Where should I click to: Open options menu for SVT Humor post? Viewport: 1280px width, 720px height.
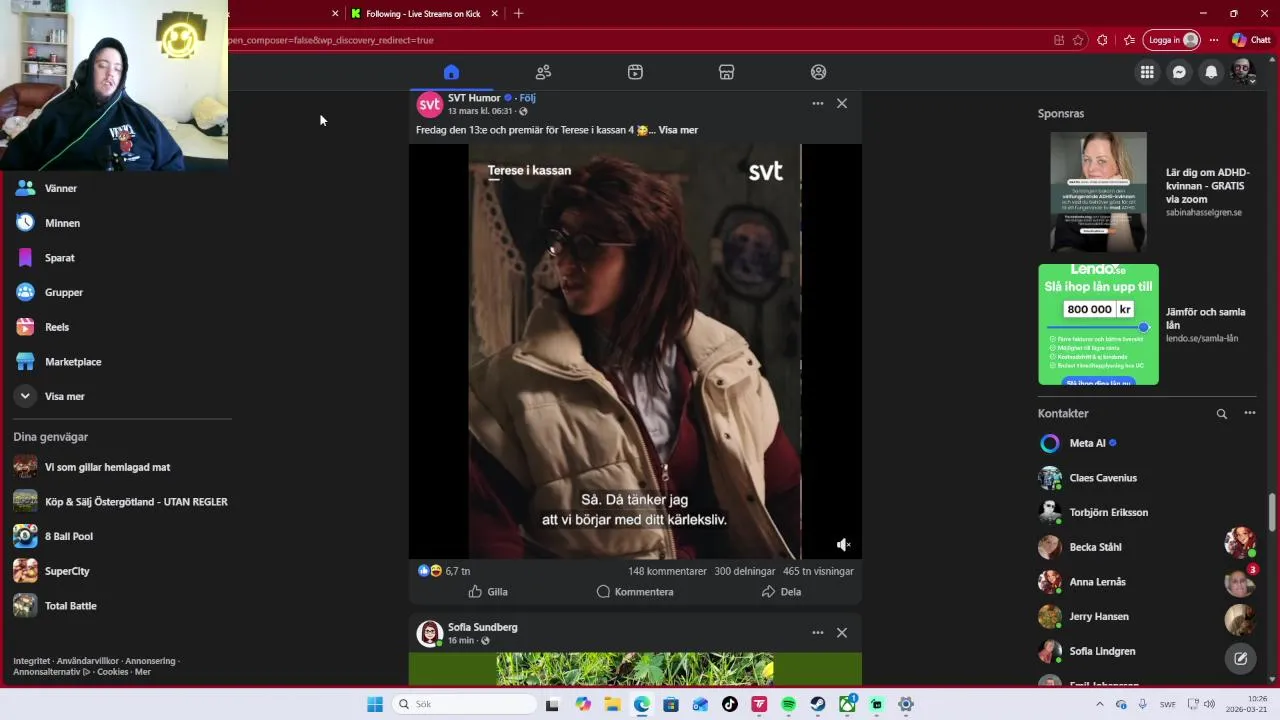818,103
